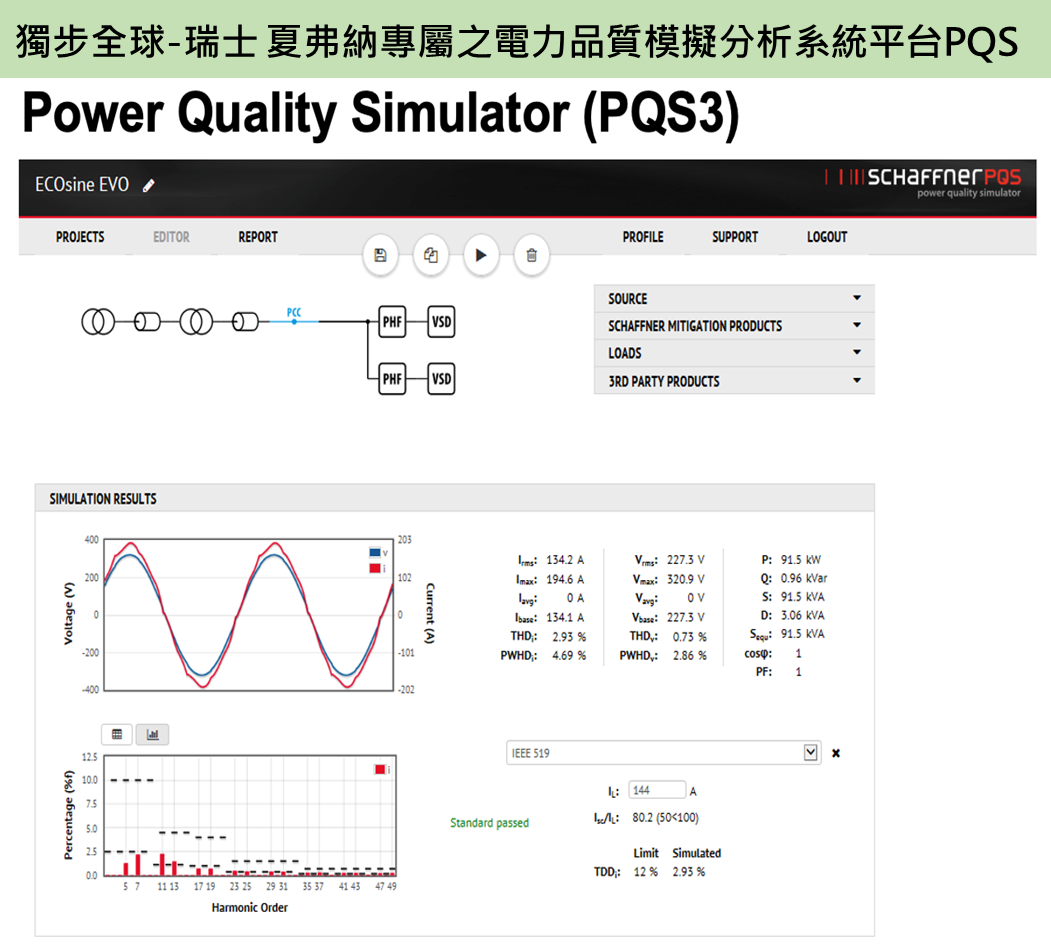Click the pencil icon beside ECOsine EVO

click(x=149, y=186)
